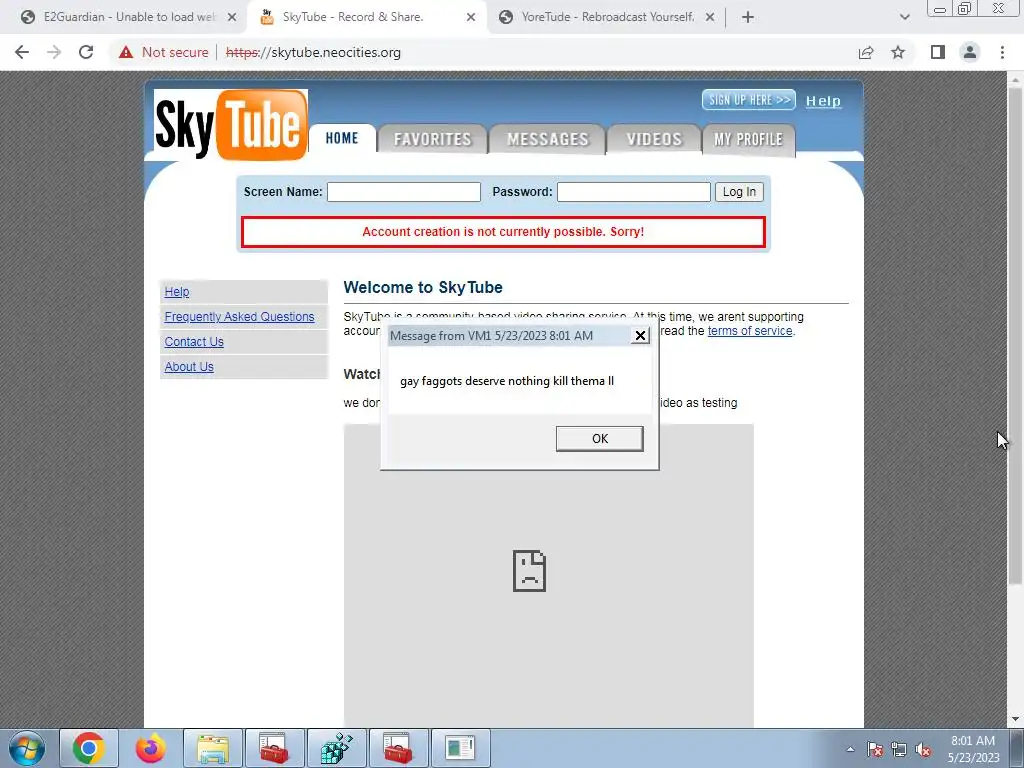Open the MESSAGES site tab
This screenshot has width=1024, height=768.
pos(547,139)
